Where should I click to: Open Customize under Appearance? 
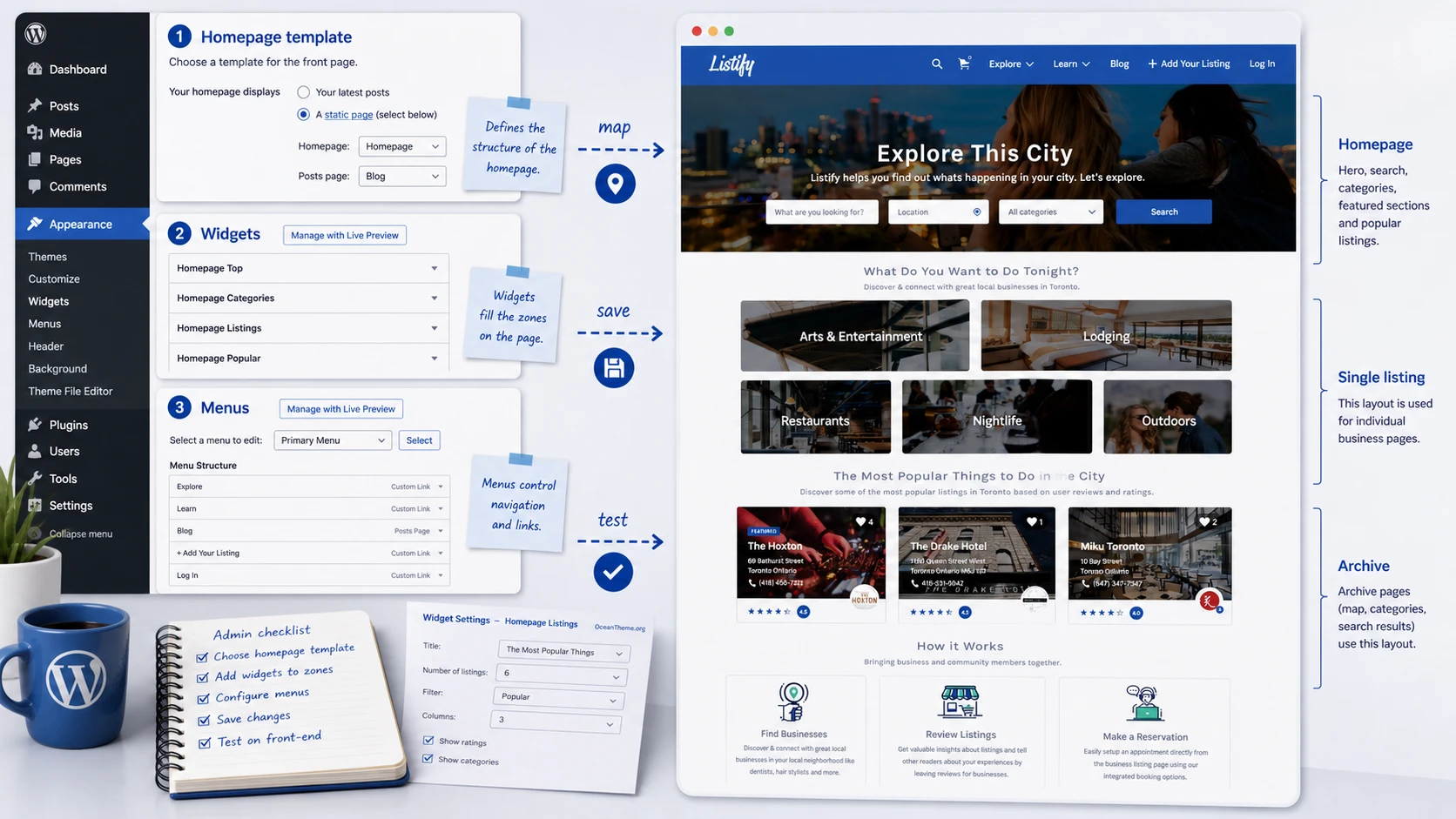tap(54, 279)
